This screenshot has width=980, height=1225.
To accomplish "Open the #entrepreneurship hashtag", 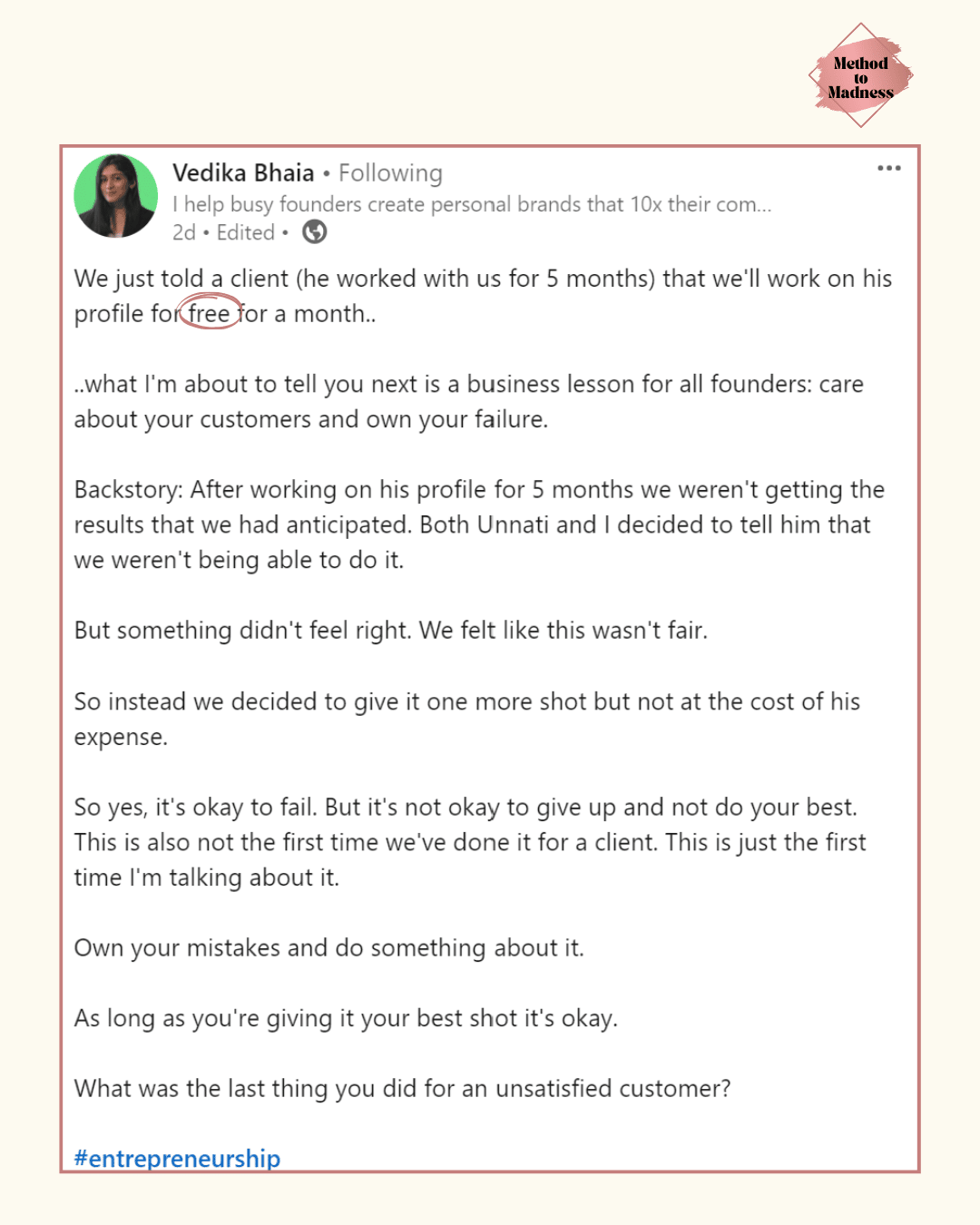I will pos(177,1158).
